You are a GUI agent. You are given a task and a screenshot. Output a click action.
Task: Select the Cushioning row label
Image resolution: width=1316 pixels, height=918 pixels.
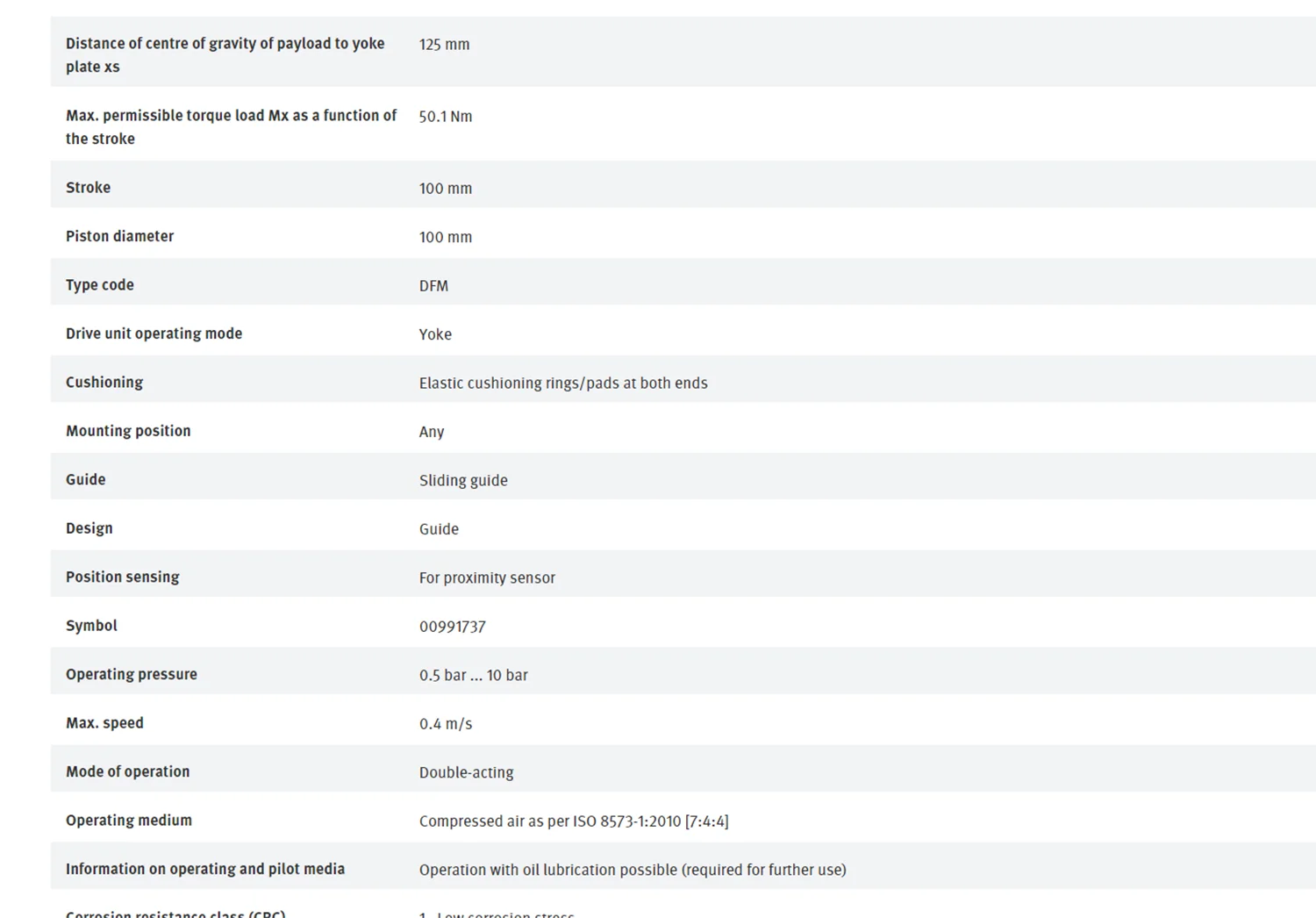click(x=104, y=383)
